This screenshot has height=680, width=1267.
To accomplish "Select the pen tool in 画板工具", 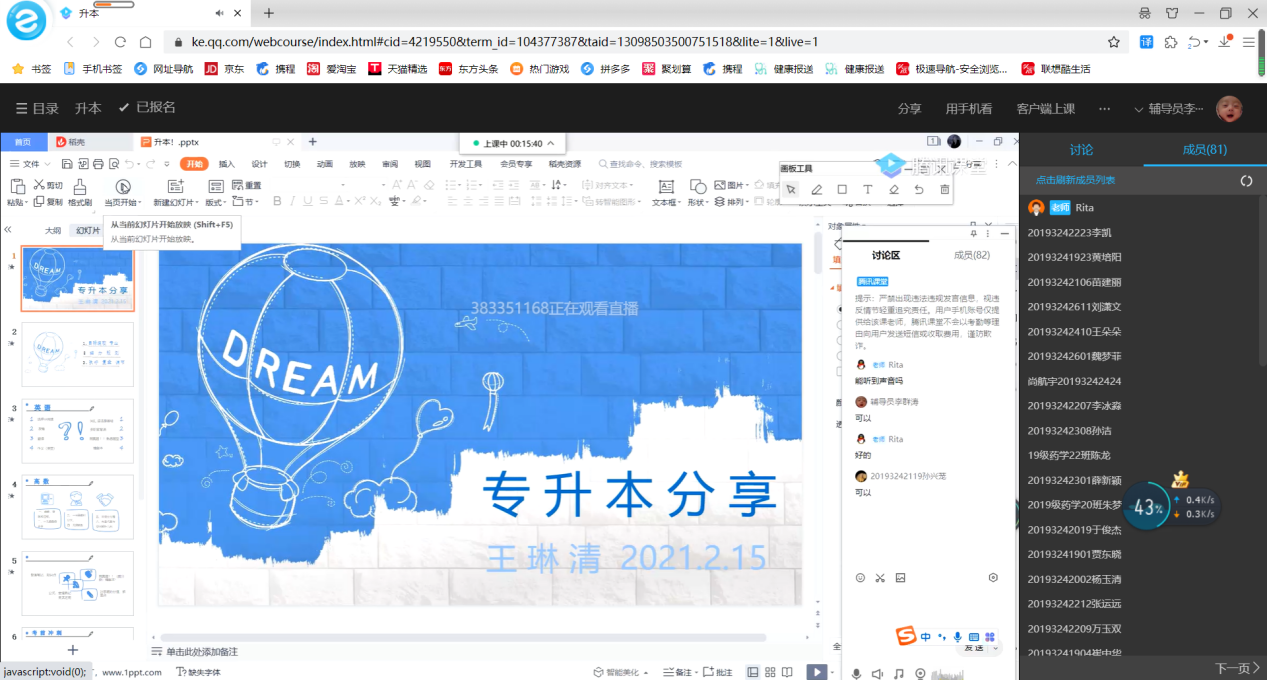I will click(816, 189).
